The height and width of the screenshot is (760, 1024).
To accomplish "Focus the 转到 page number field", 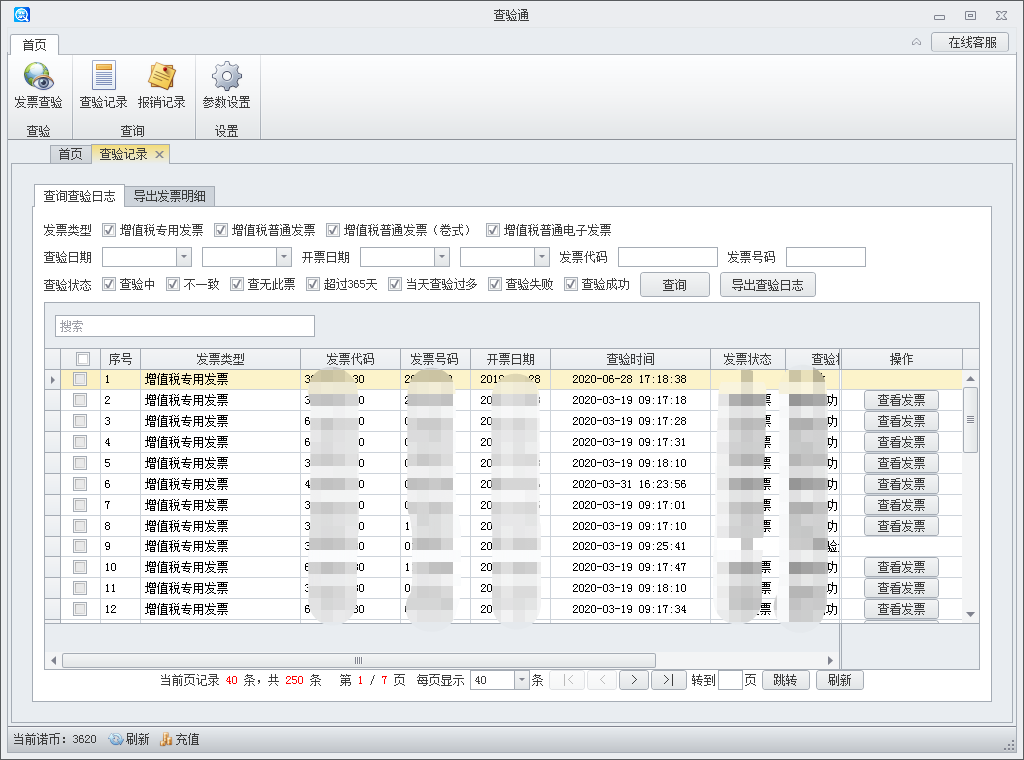I will [730, 680].
